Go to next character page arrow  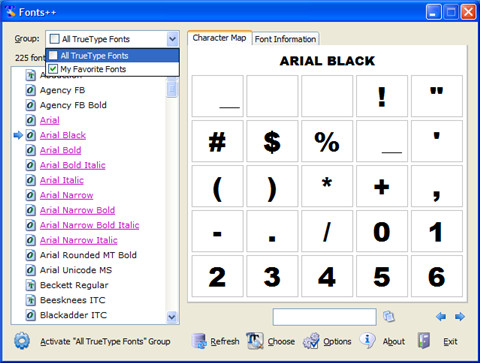click(x=460, y=316)
